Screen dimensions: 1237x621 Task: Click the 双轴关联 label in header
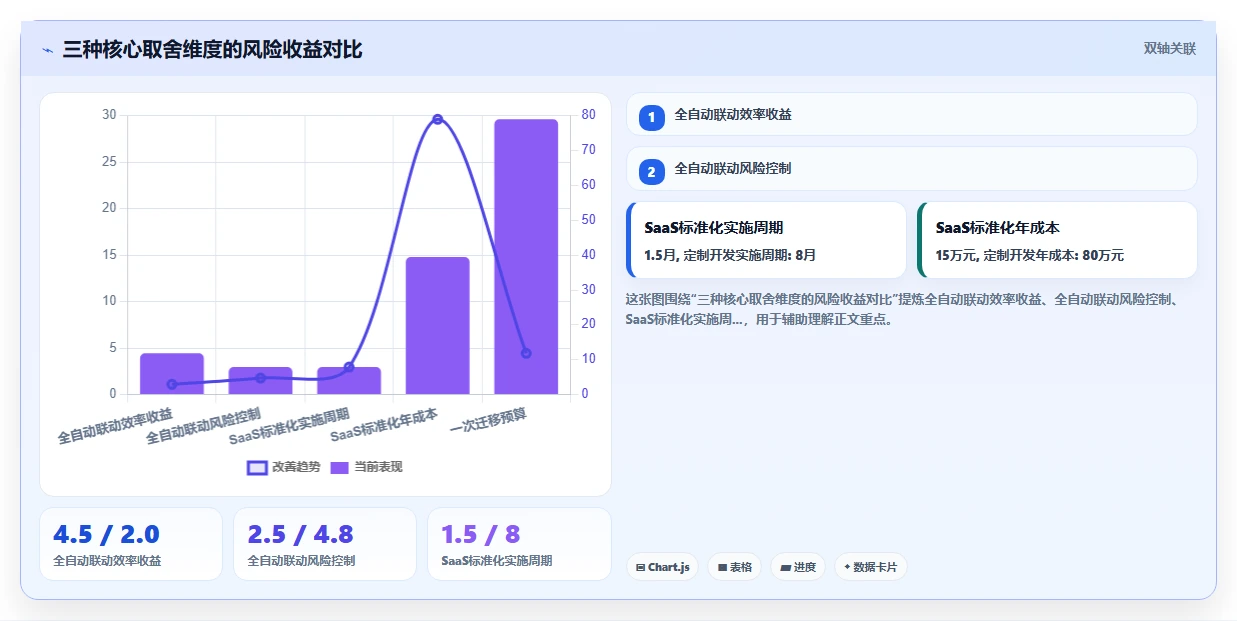[1169, 48]
